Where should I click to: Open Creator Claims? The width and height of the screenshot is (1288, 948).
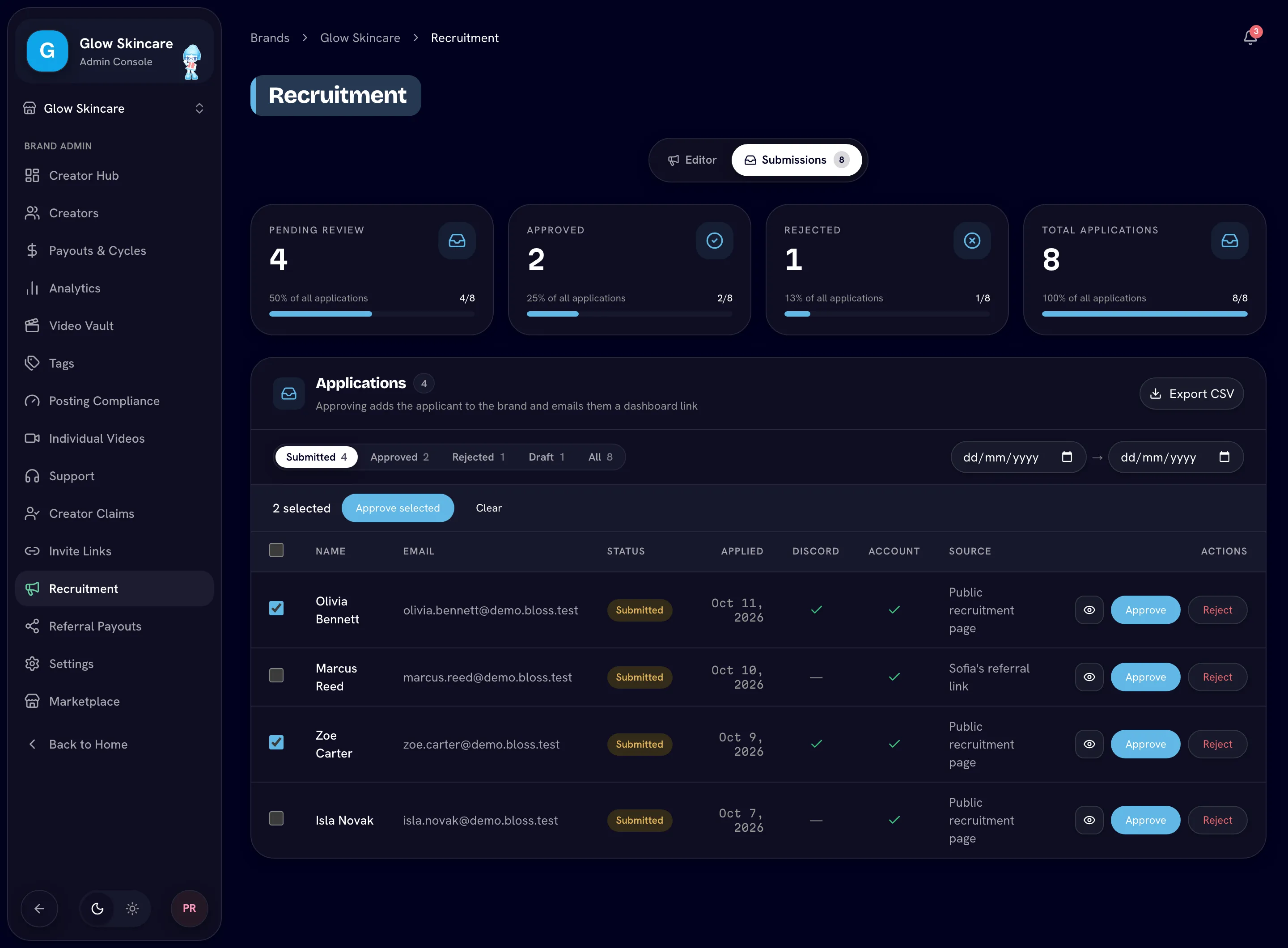(x=114, y=514)
